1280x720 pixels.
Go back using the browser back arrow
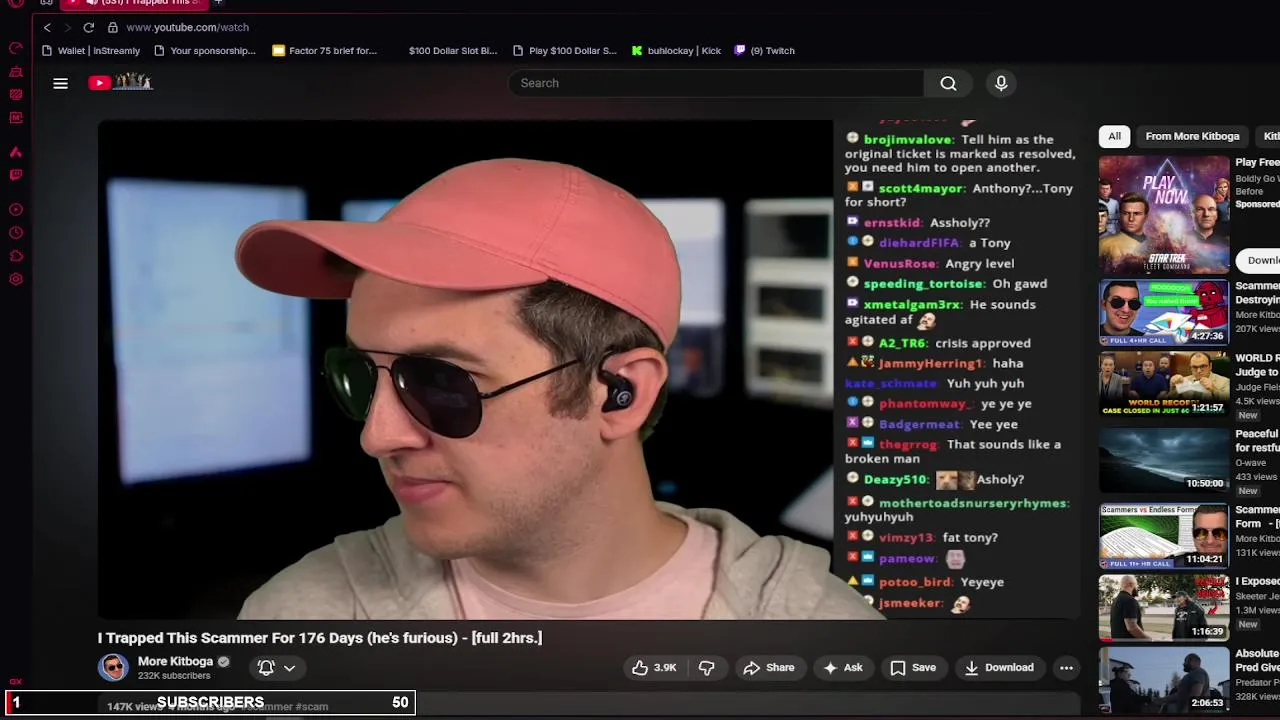point(47,27)
